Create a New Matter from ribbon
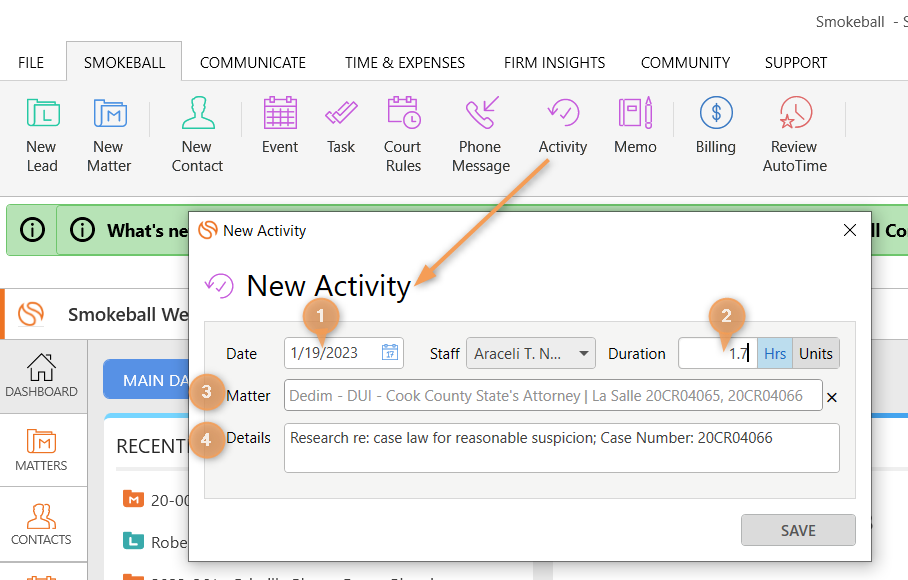 point(109,134)
